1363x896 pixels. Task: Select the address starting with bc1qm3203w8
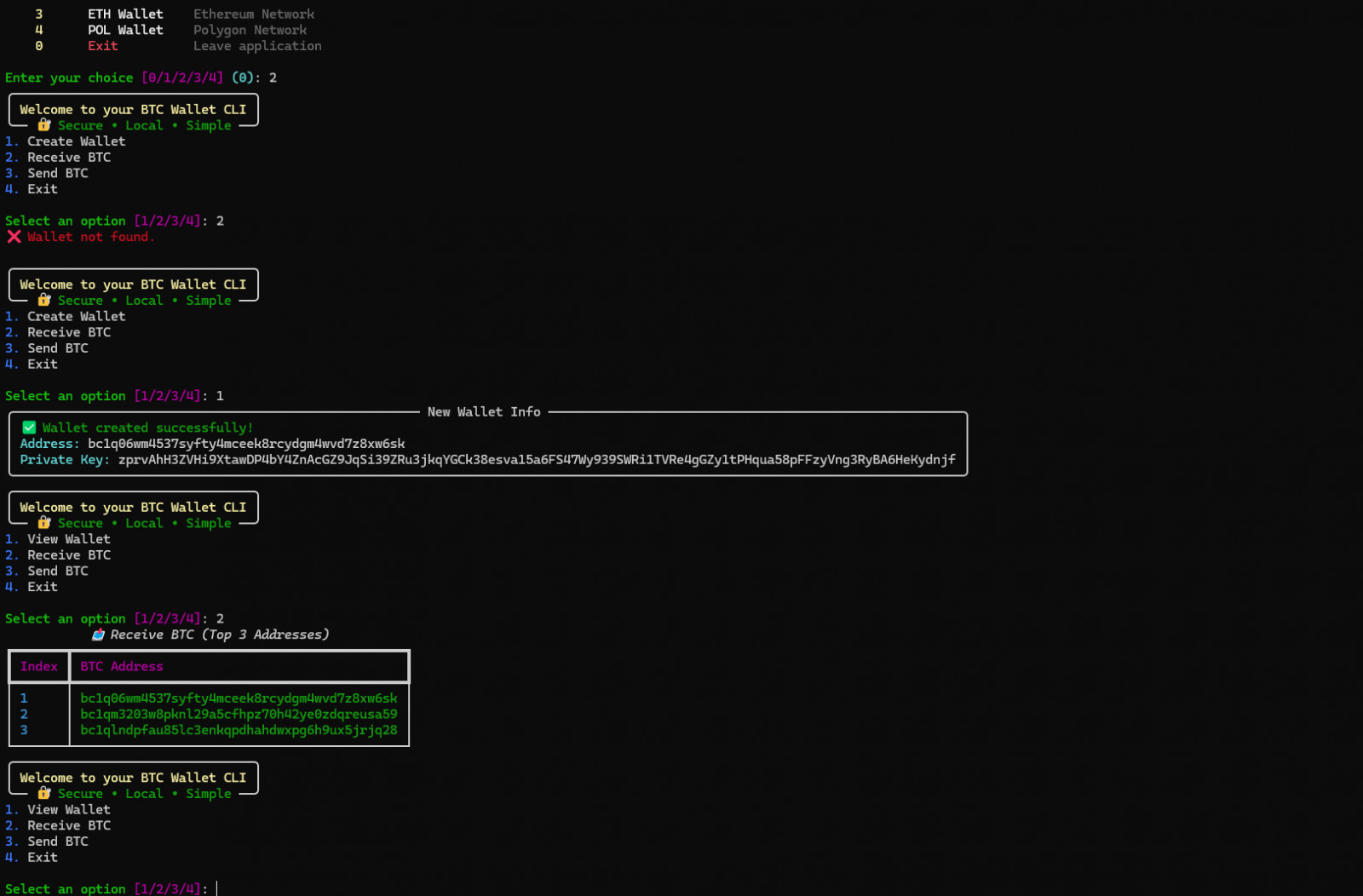239,715
